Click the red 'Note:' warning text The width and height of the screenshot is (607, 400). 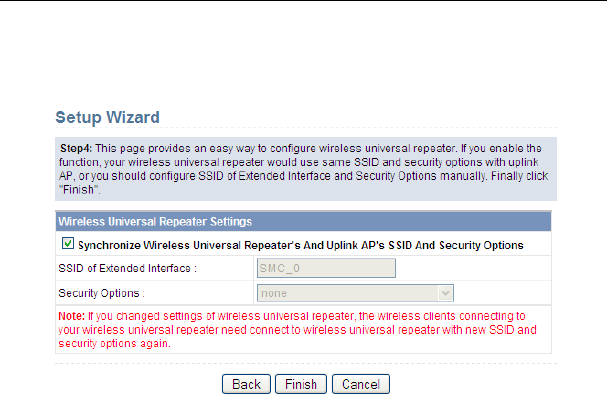[74, 315]
